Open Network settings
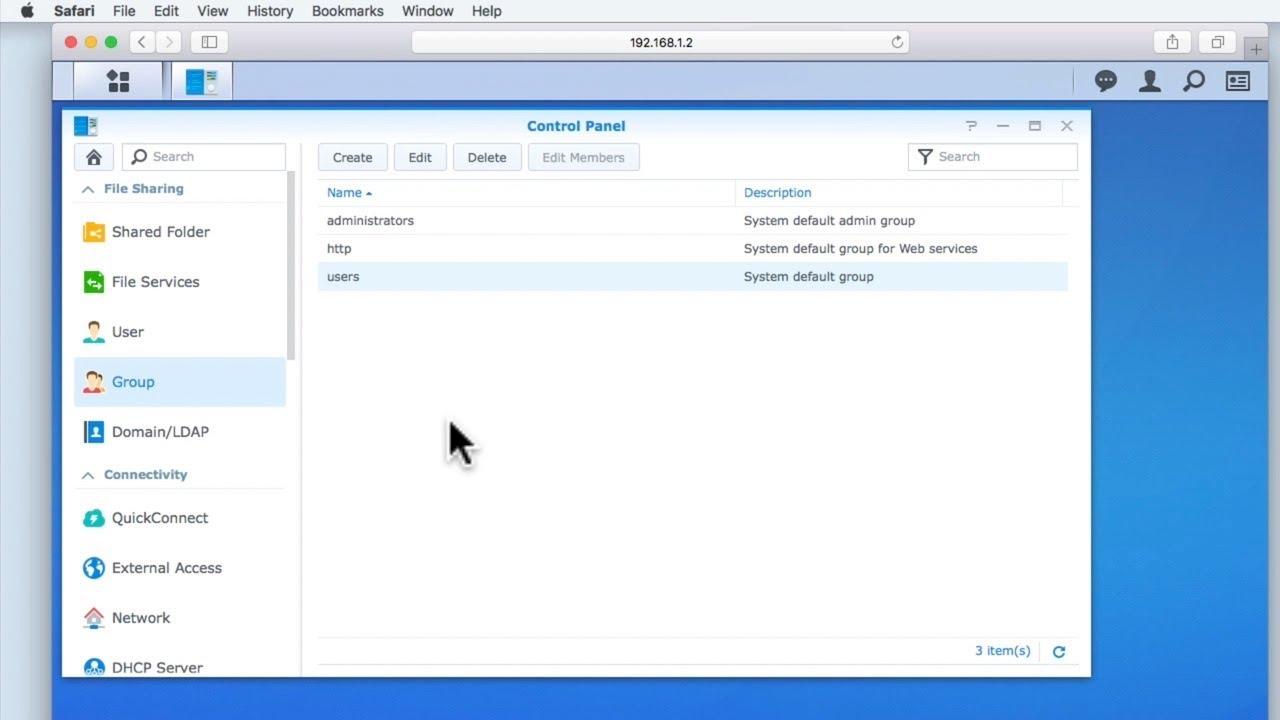The image size is (1280, 720). point(180,618)
